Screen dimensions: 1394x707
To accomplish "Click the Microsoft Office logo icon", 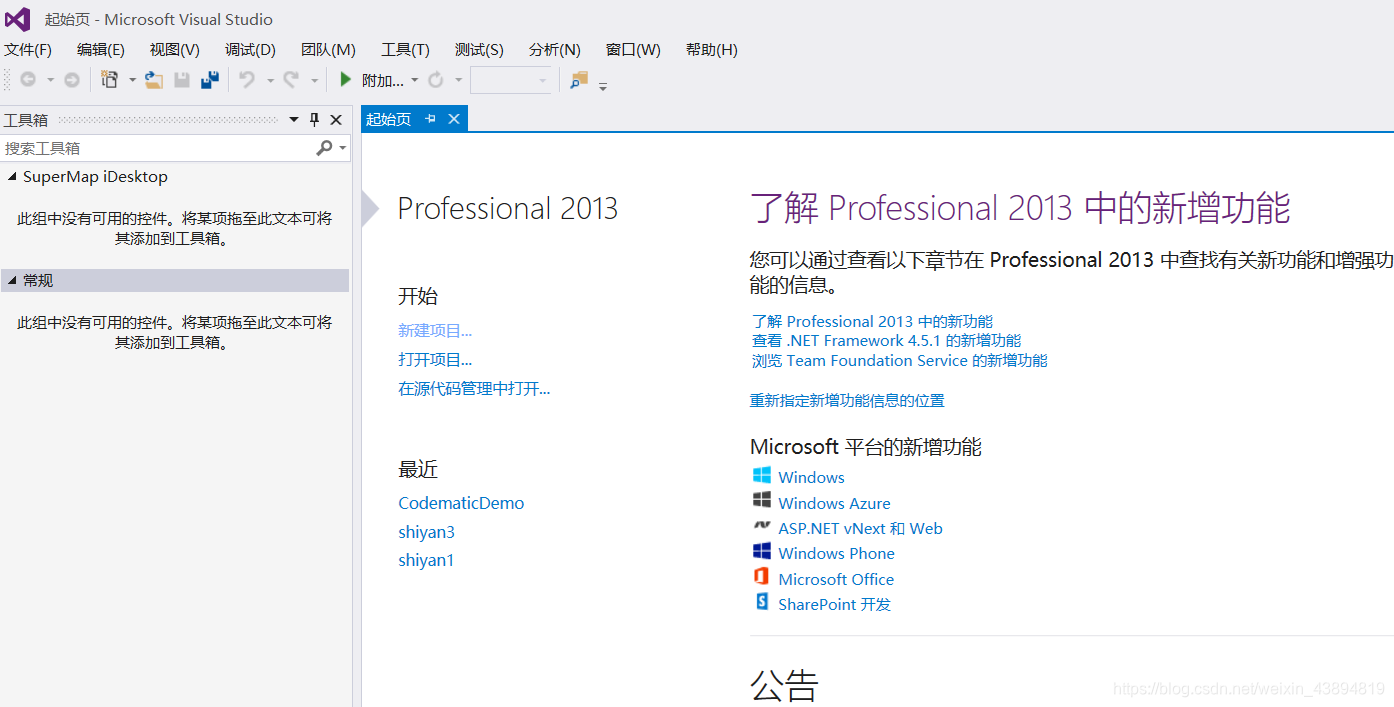I will point(762,577).
